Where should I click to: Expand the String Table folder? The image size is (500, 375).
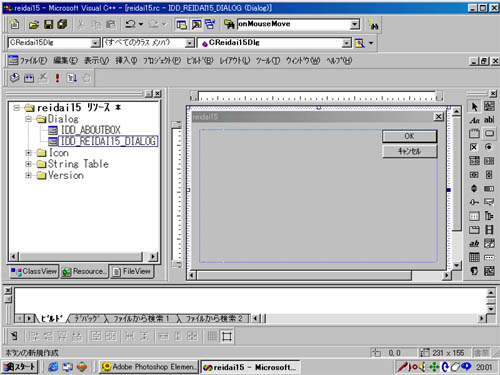[x=28, y=164]
